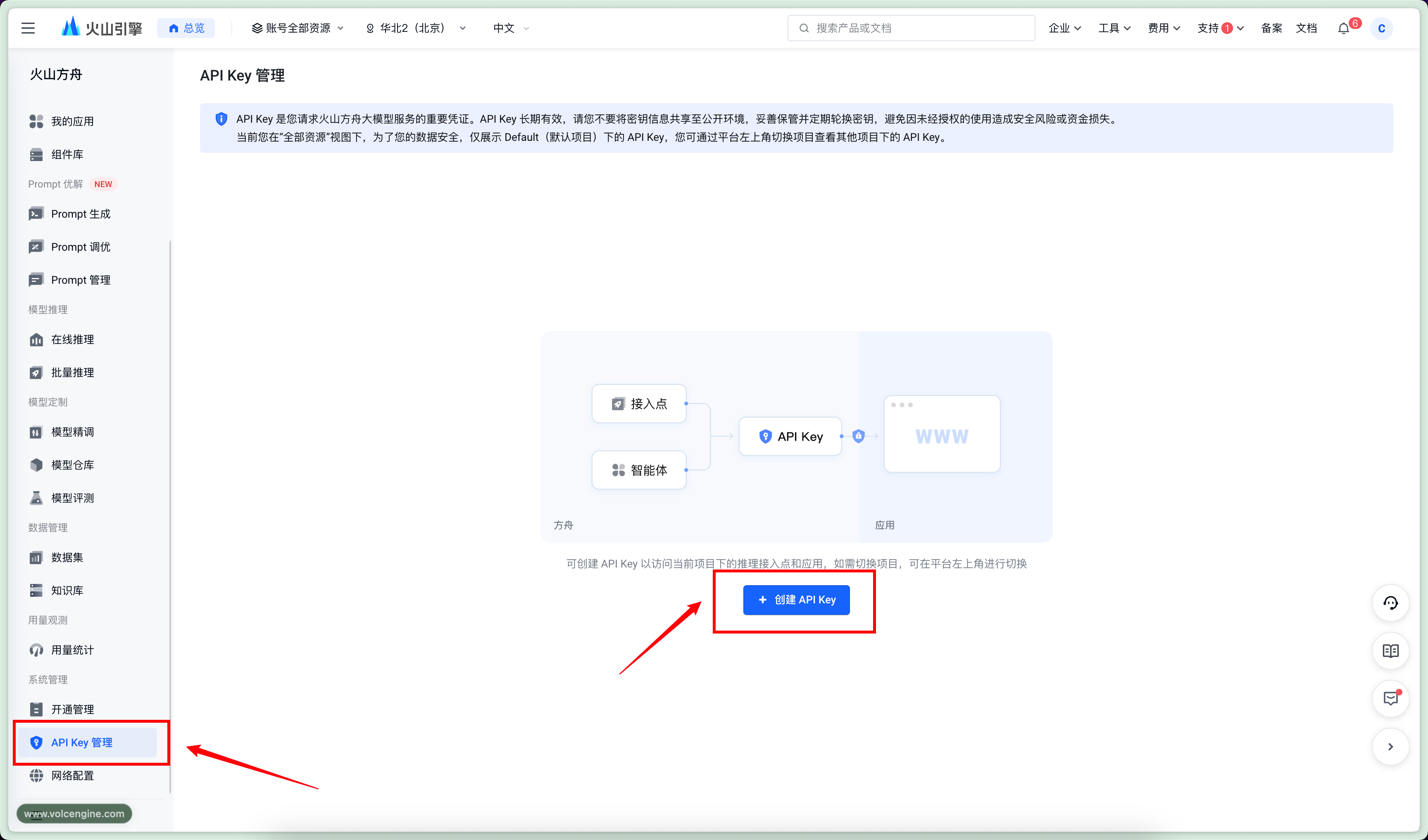The height and width of the screenshot is (840, 1428).
Task: Open the 文档 link in header
Action: tap(1306, 28)
